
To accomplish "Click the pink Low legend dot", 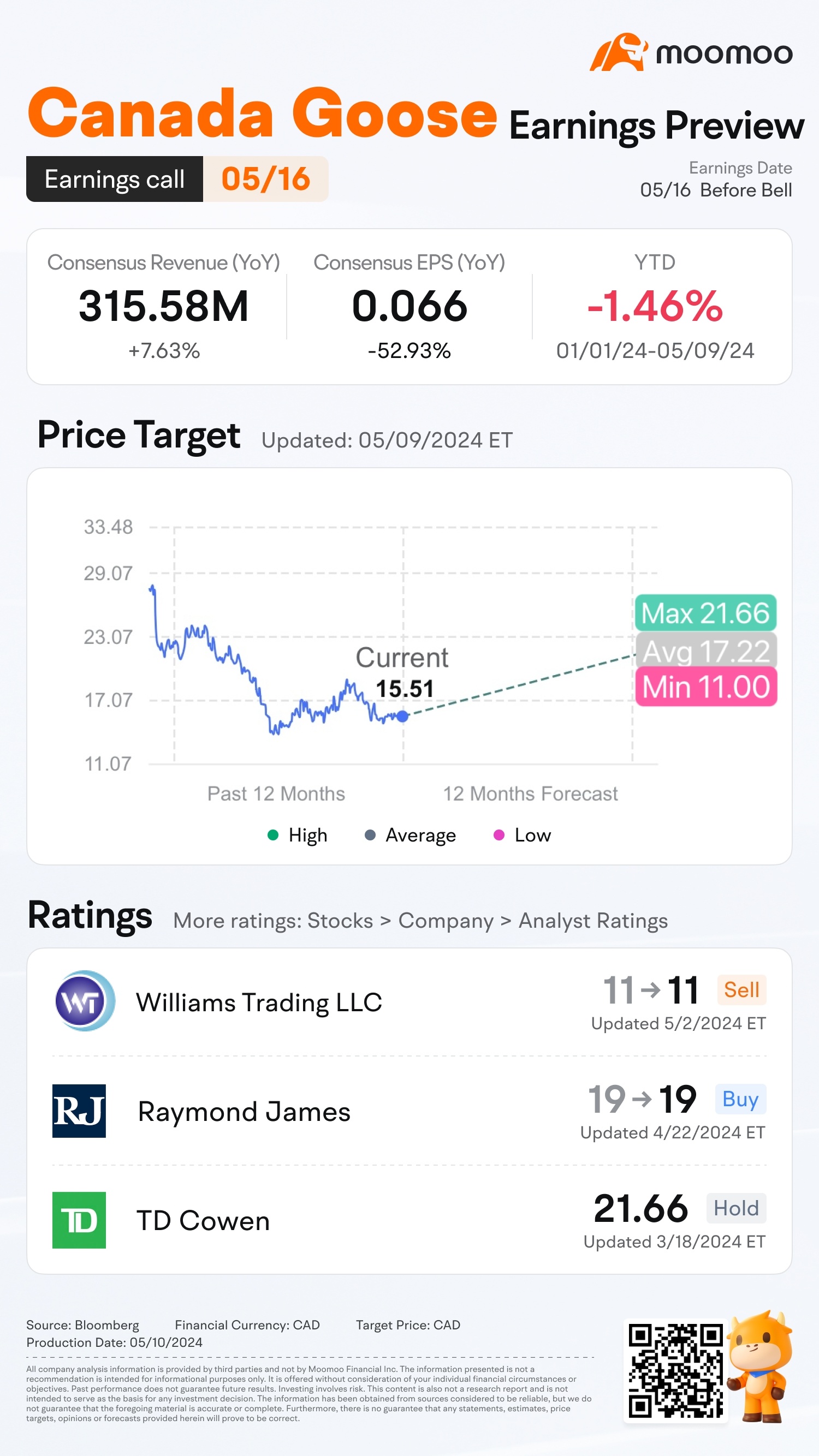I will (498, 835).
